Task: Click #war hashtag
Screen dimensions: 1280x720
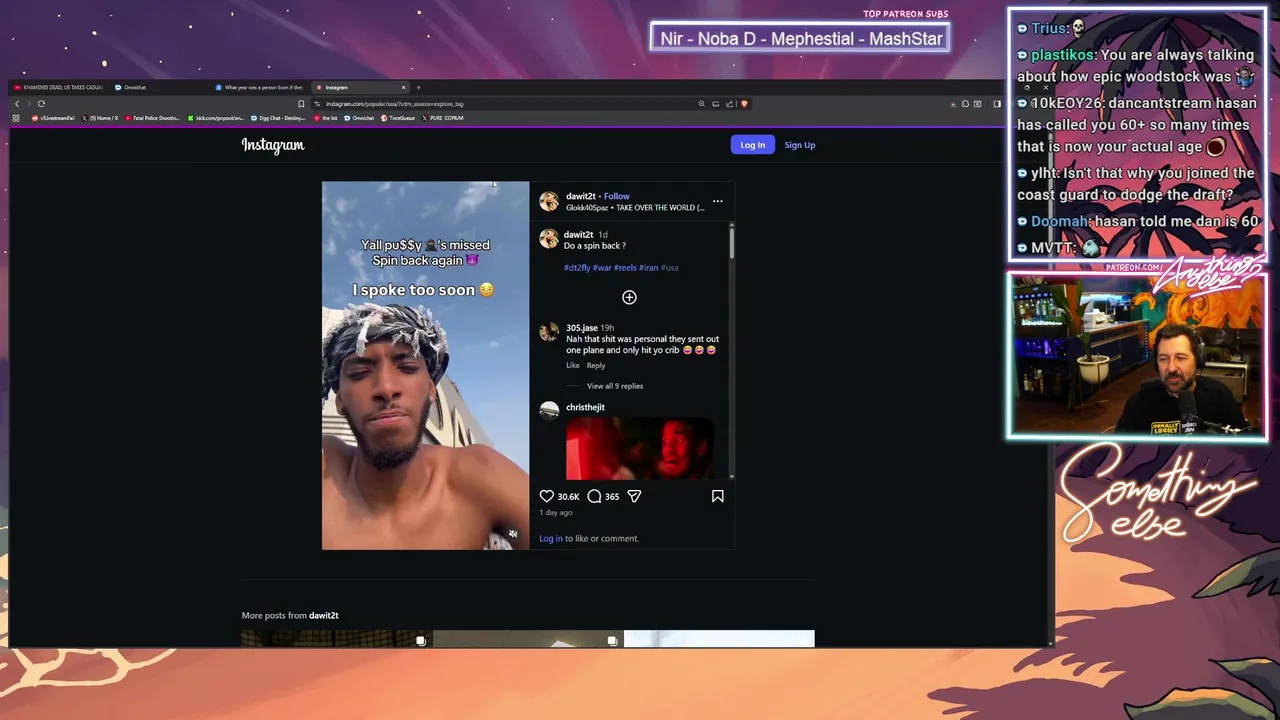Action: tap(602, 267)
